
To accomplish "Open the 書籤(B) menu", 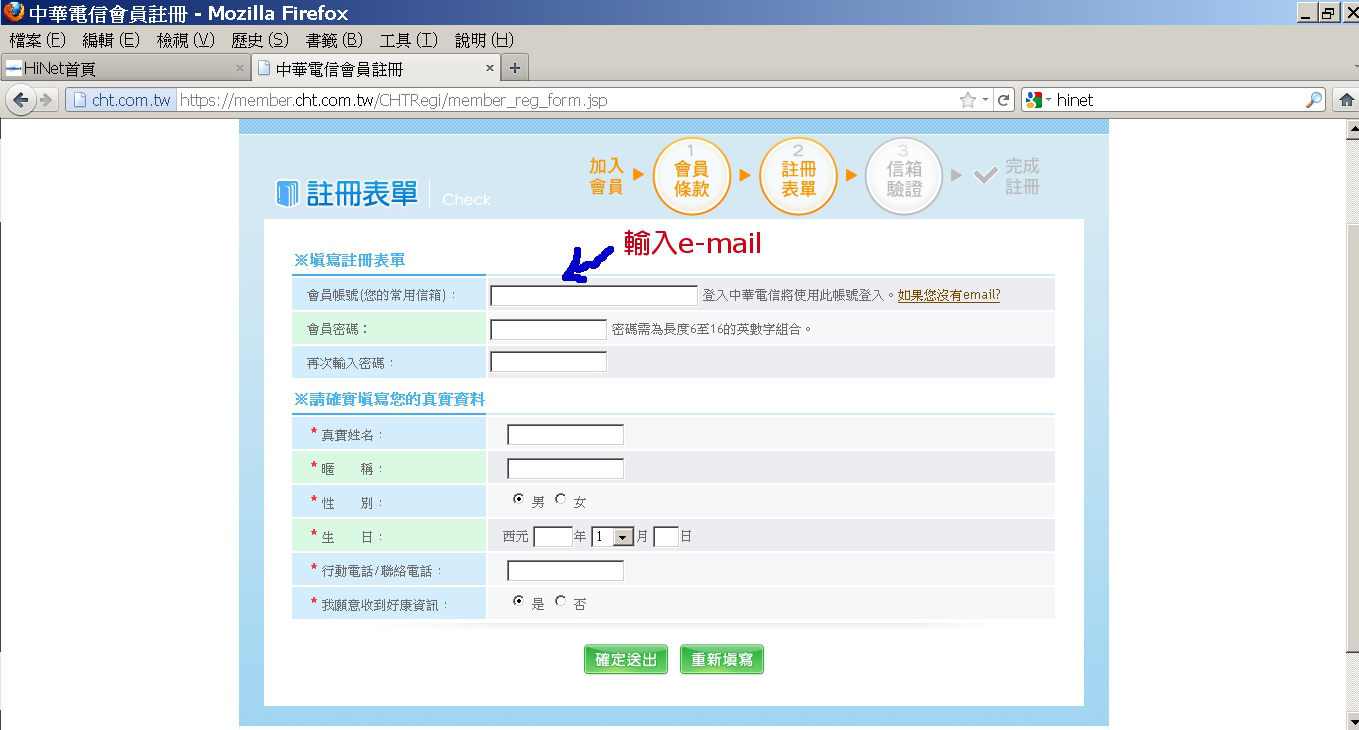I will [x=334, y=40].
